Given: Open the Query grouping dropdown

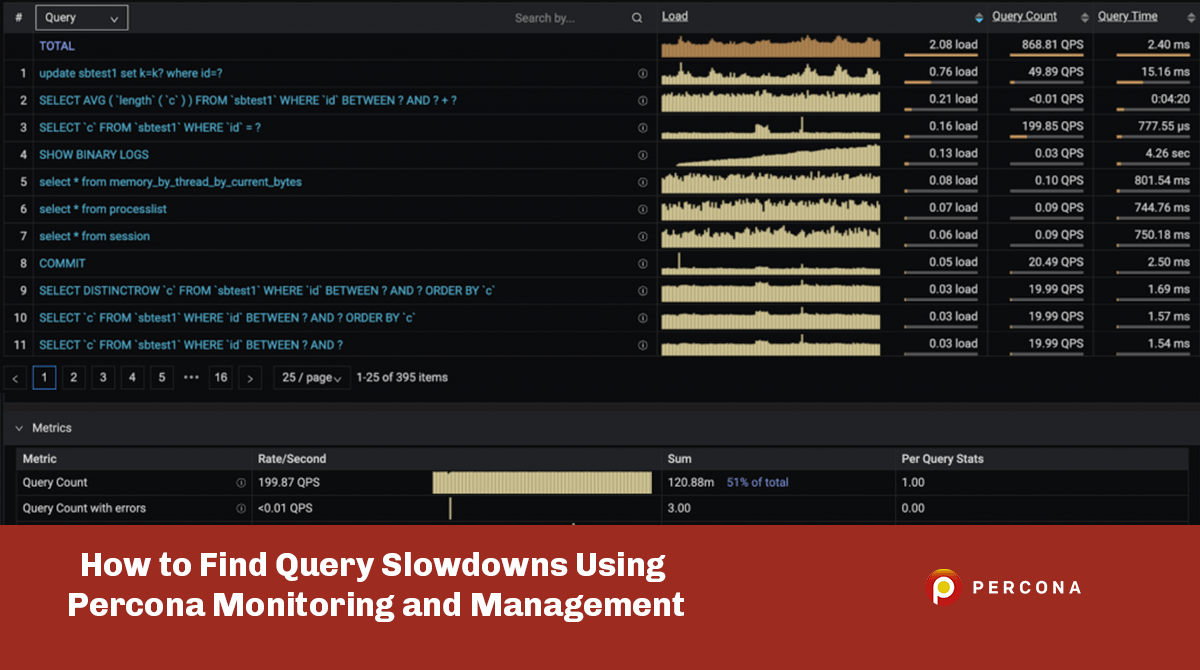Looking at the screenshot, I should tap(81, 17).
